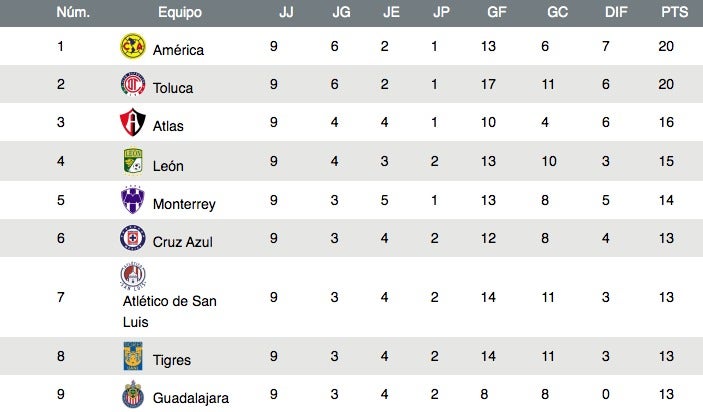Click the Toluca team logo
The width and height of the screenshot is (703, 412).
[133, 85]
